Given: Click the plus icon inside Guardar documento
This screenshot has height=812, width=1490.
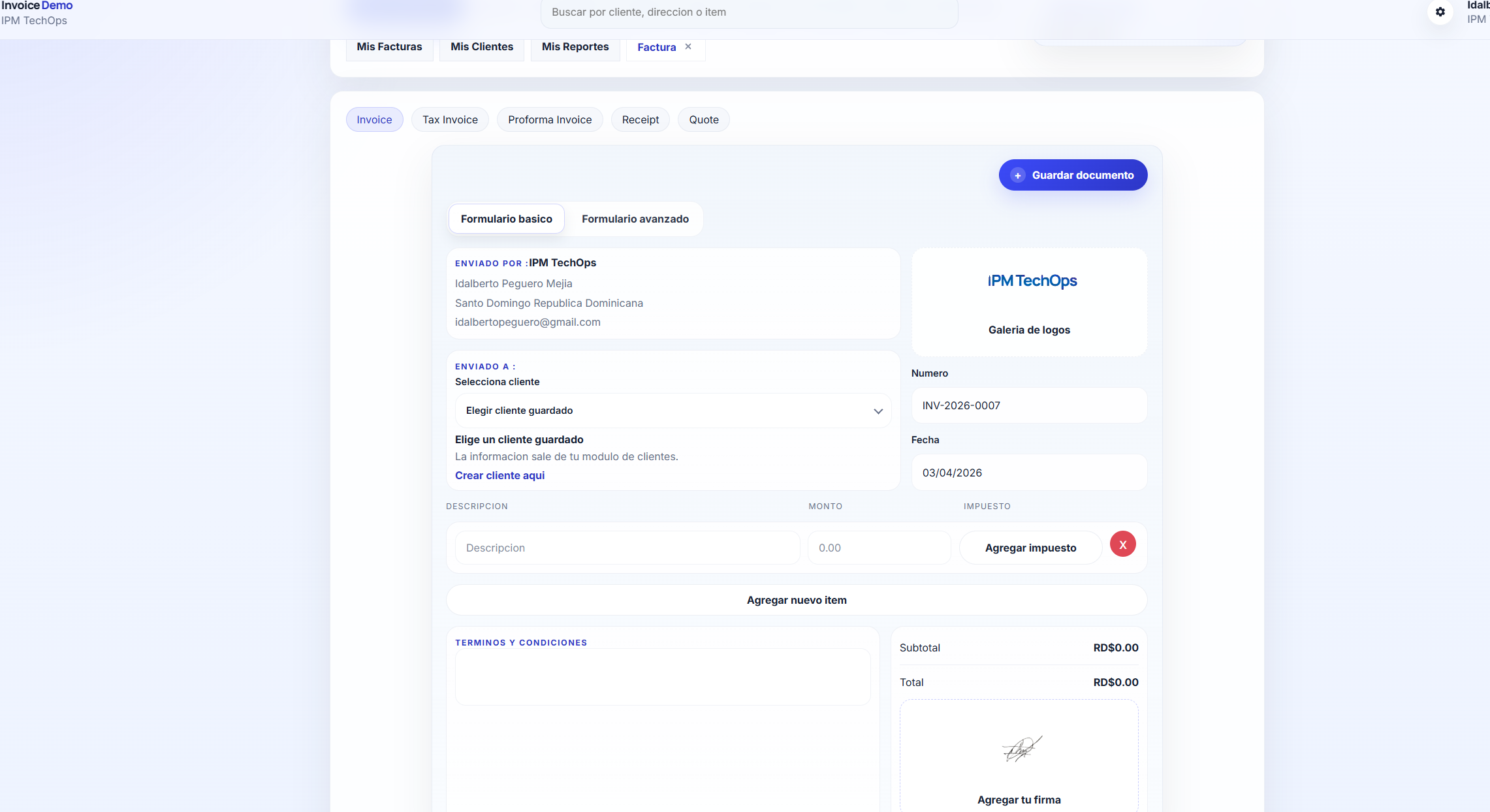Looking at the screenshot, I should pyautogui.click(x=1018, y=175).
